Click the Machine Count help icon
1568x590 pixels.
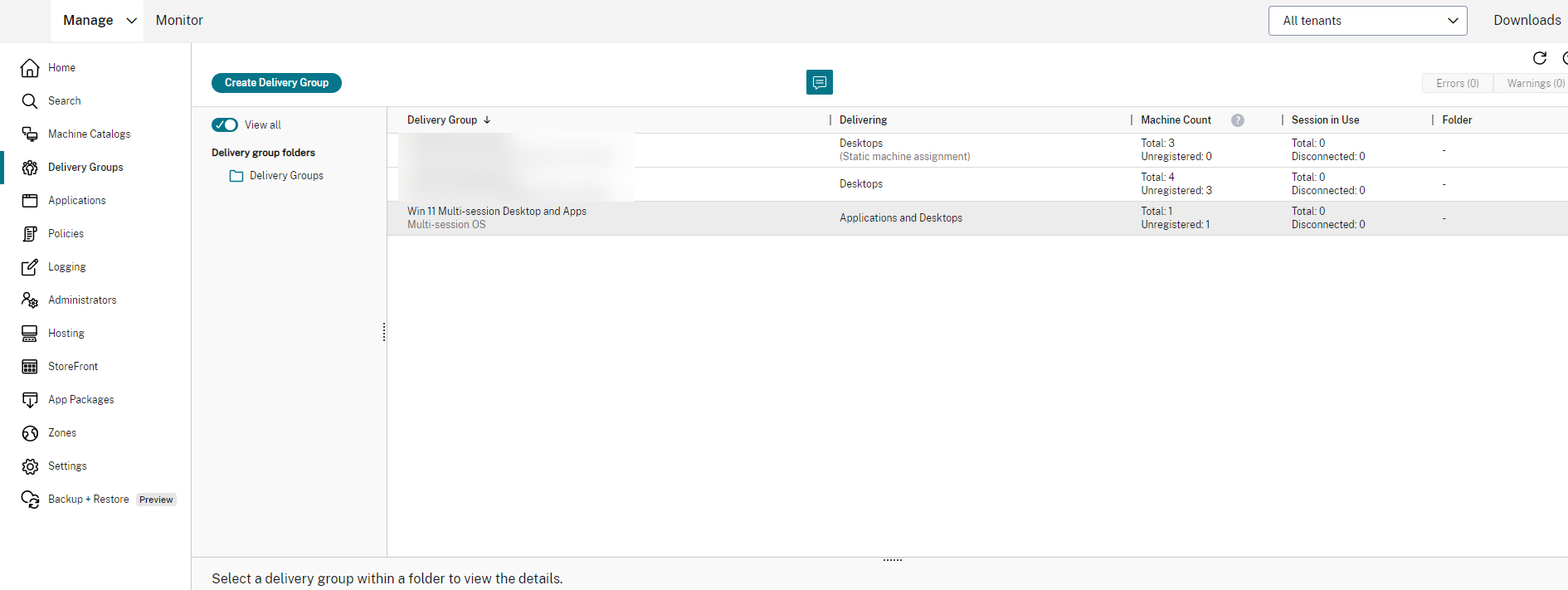pyautogui.click(x=1238, y=120)
